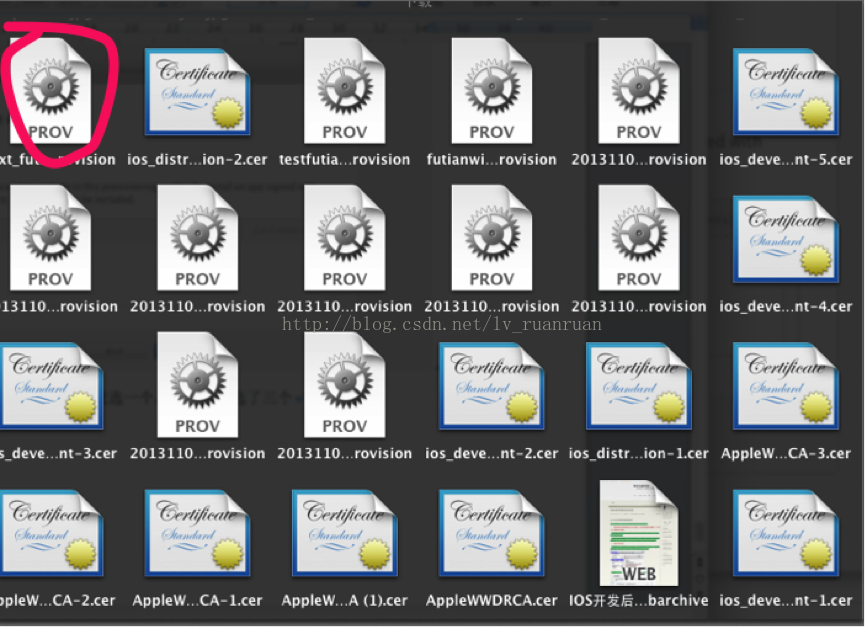Select the ...CA-2.cer certificate icon

51,533
